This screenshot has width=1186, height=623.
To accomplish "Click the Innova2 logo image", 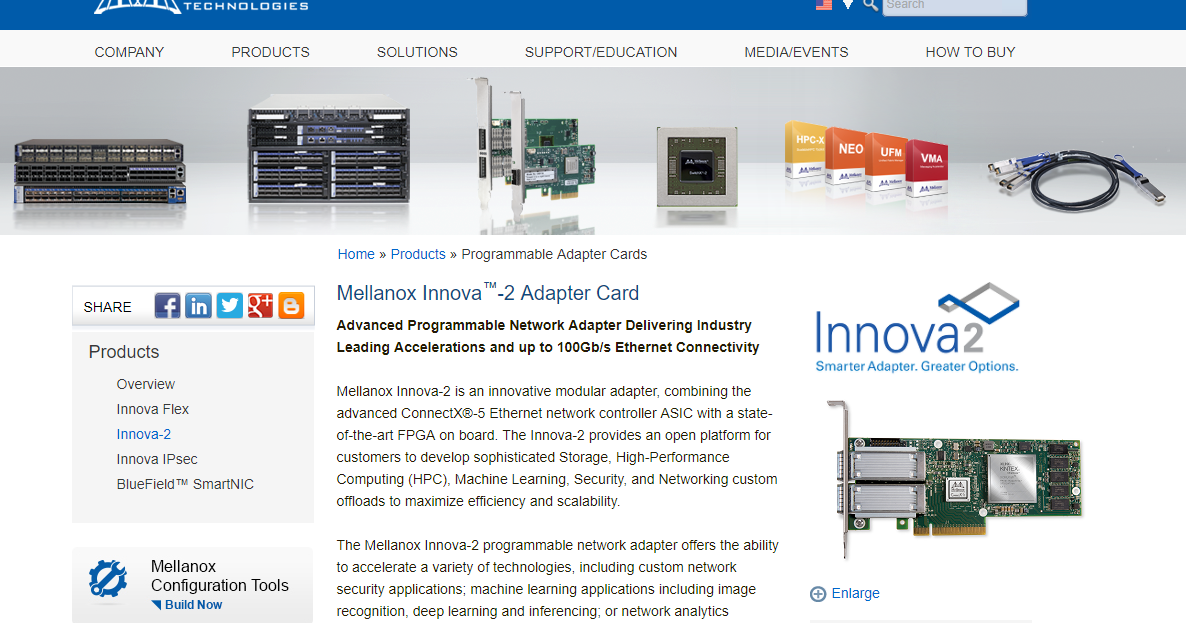I will tap(917, 328).
